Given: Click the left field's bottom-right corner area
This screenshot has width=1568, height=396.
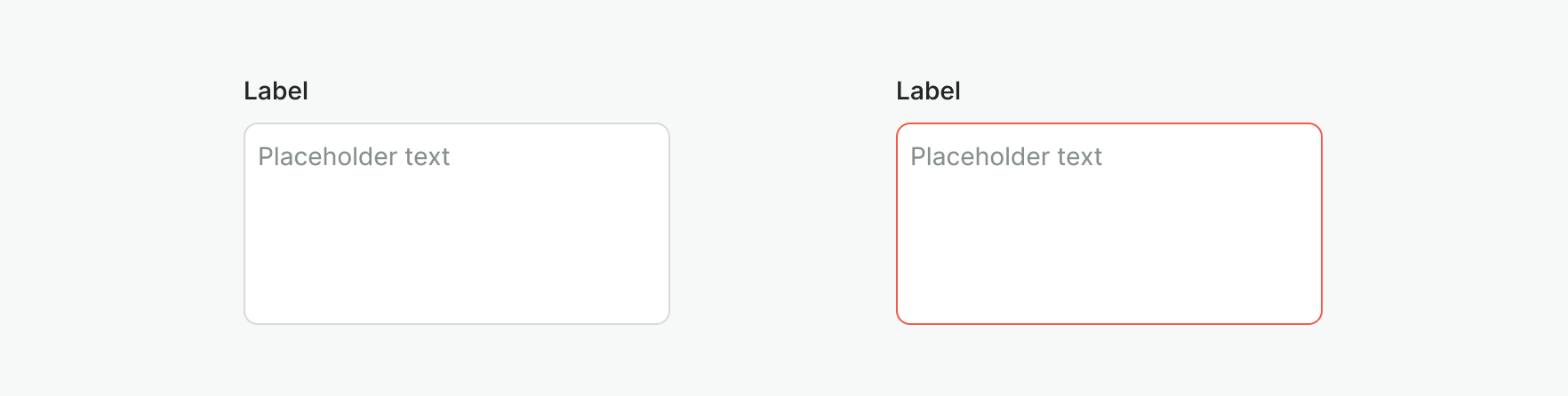Looking at the screenshot, I should (654, 310).
